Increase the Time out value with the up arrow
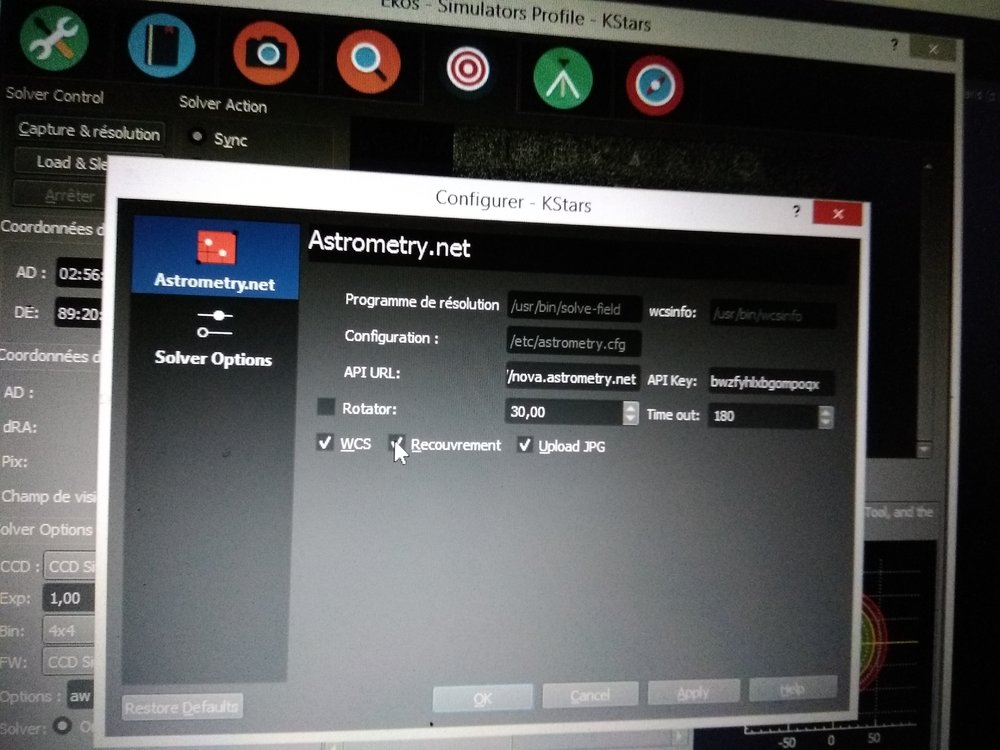 point(825,411)
